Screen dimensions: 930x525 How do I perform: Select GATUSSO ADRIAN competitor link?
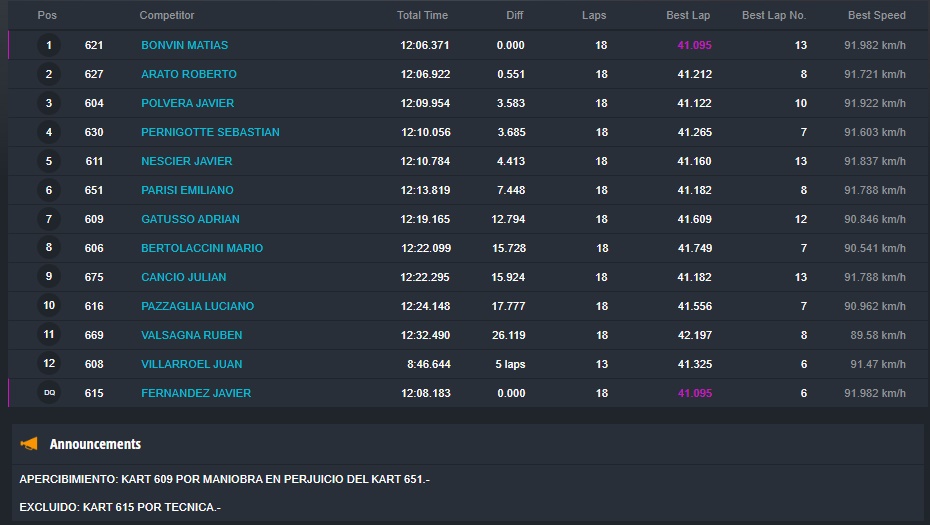[190, 219]
